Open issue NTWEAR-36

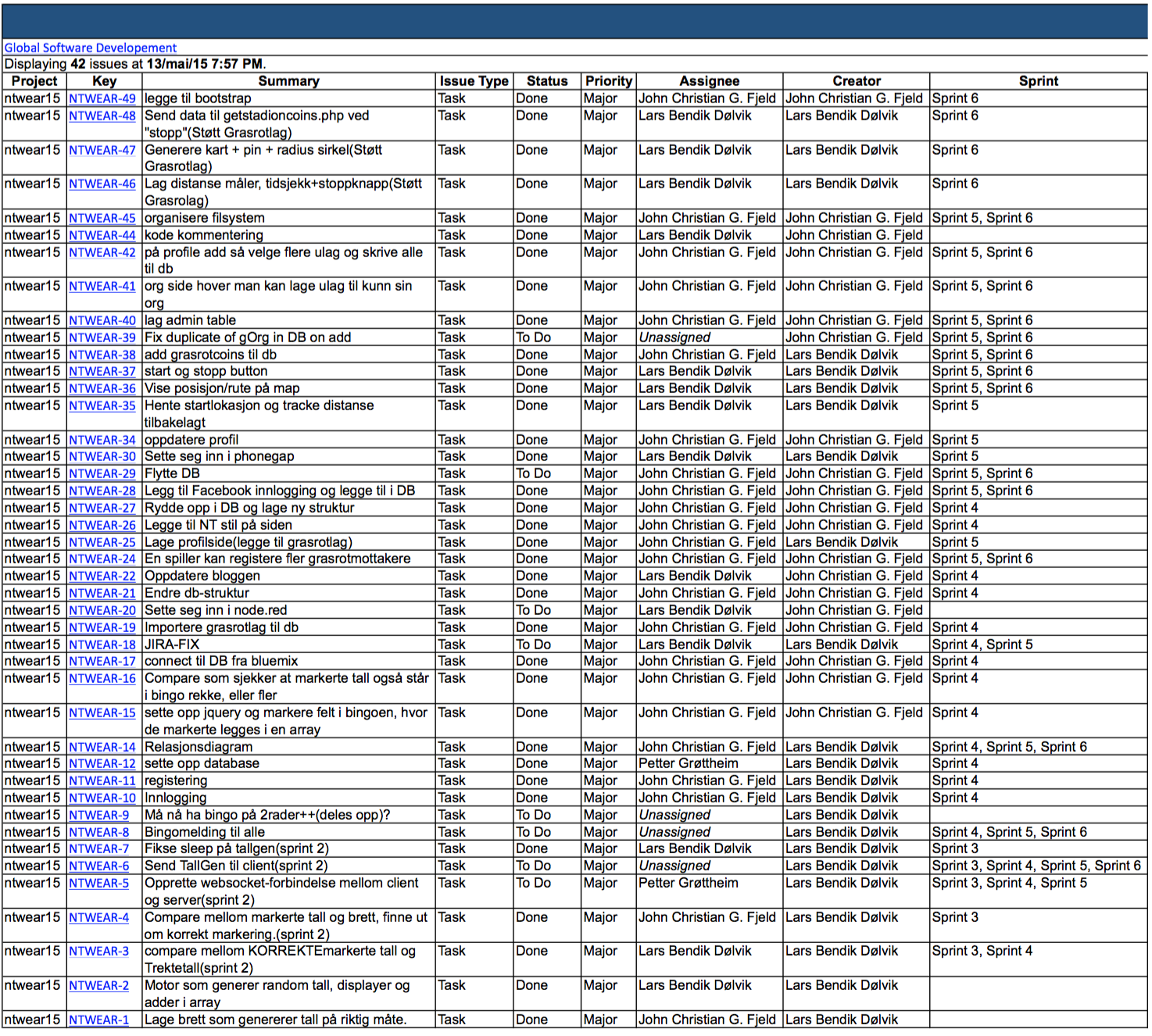[102, 388]
